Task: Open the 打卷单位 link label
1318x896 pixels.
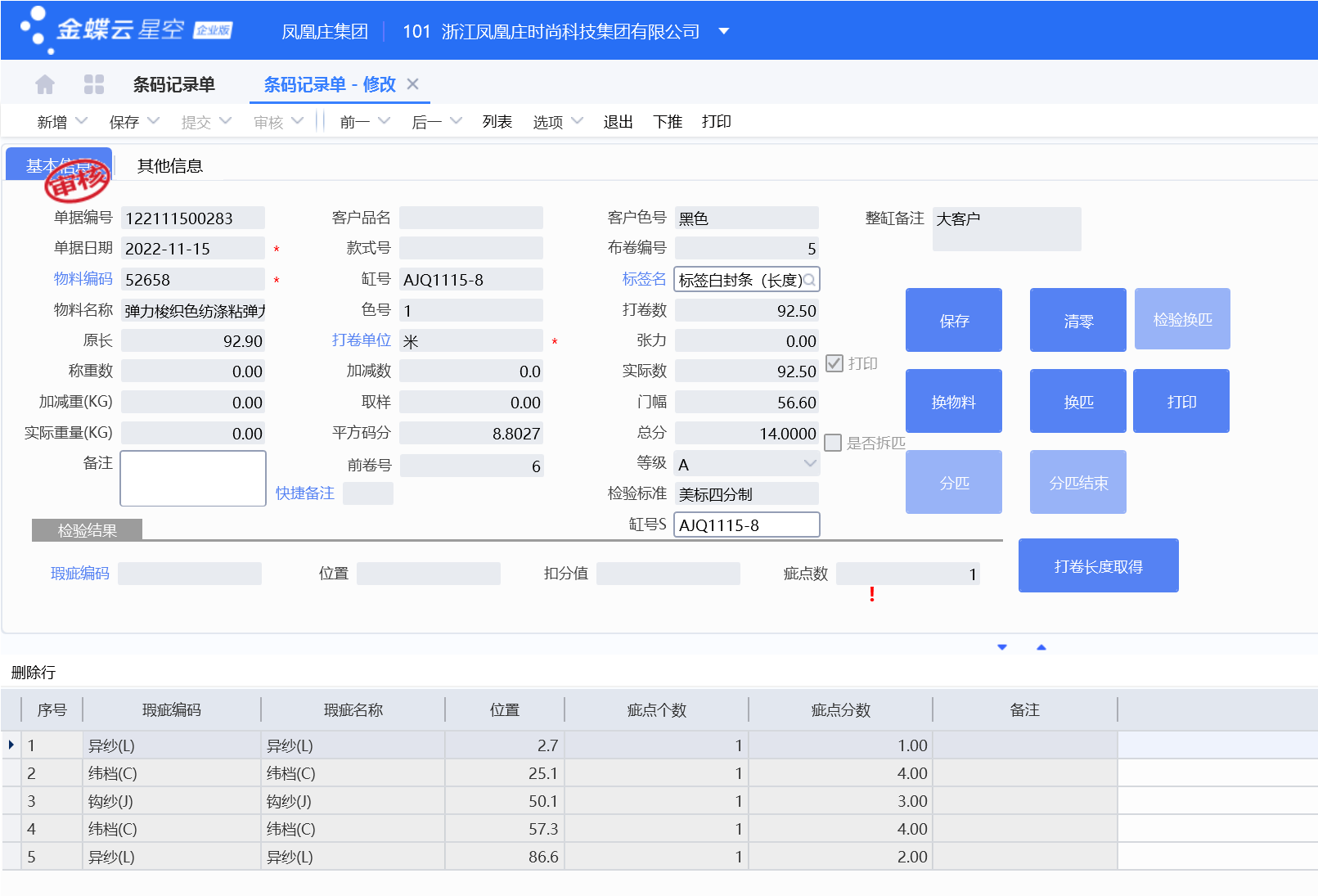Action: (x=361, y=340)
